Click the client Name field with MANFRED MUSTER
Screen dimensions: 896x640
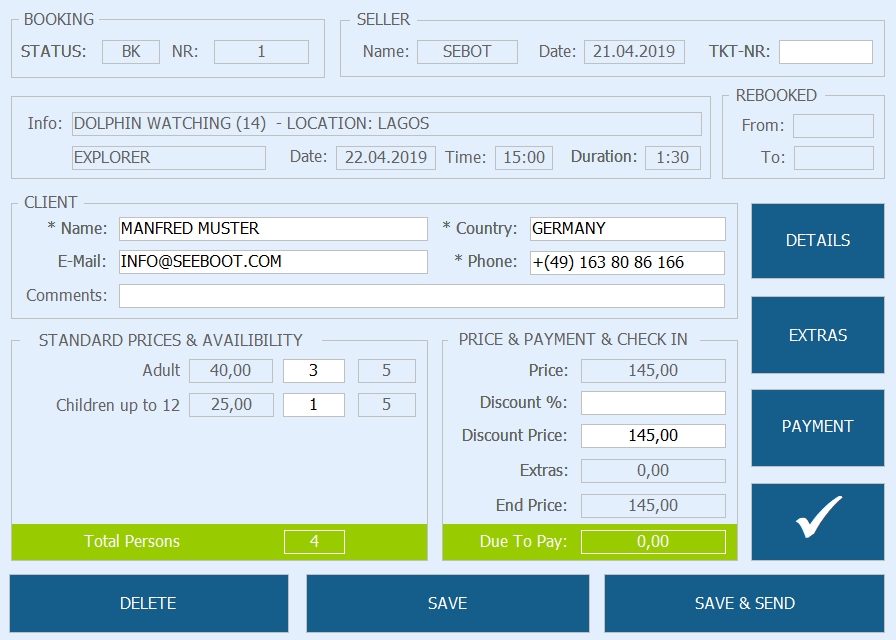[273, 229]
